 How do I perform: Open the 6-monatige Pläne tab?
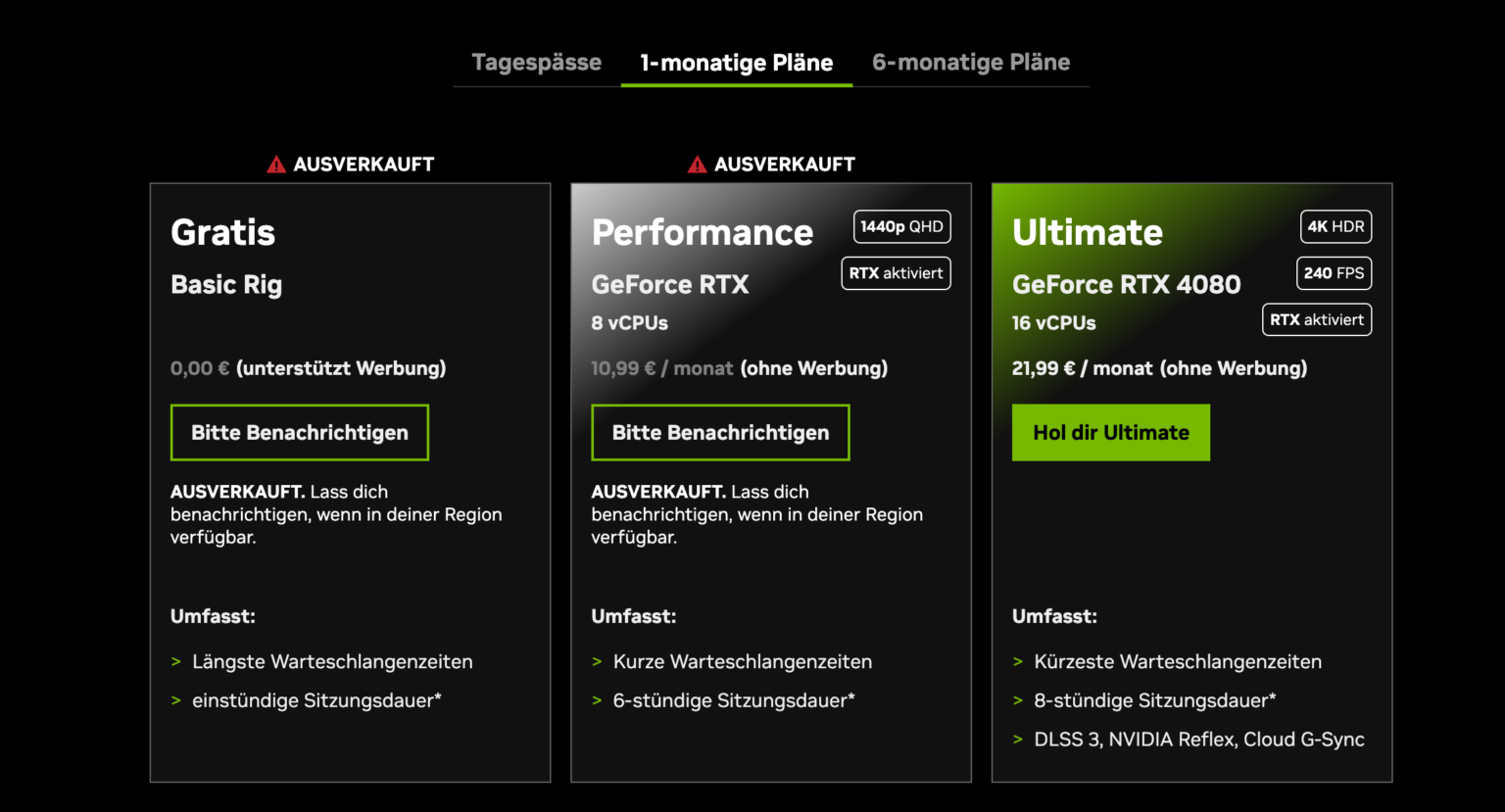point(971,62)
